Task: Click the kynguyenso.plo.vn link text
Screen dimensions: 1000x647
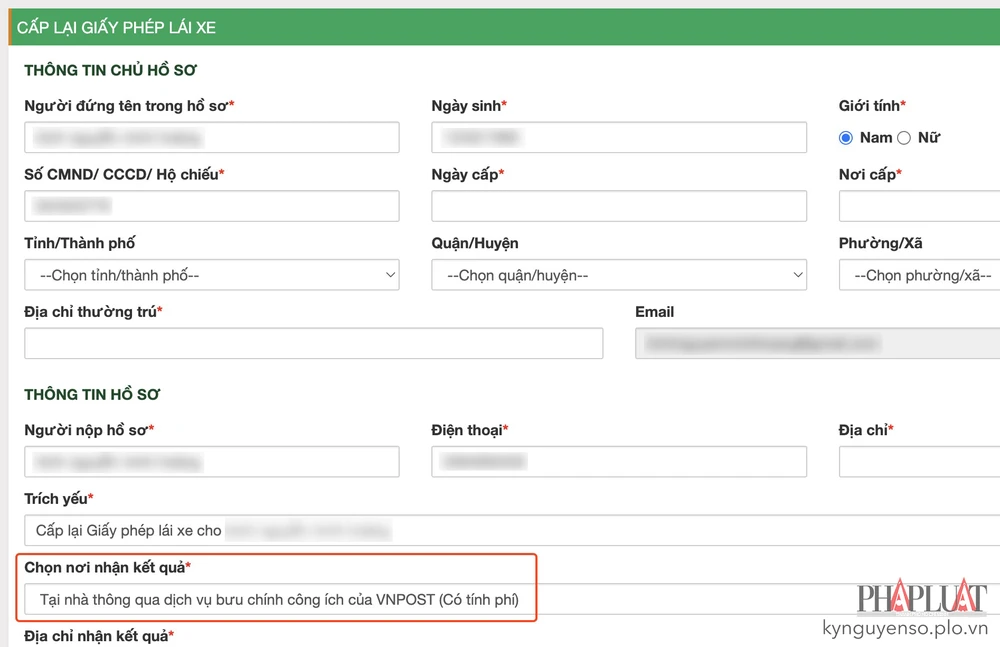Action: 904,629
